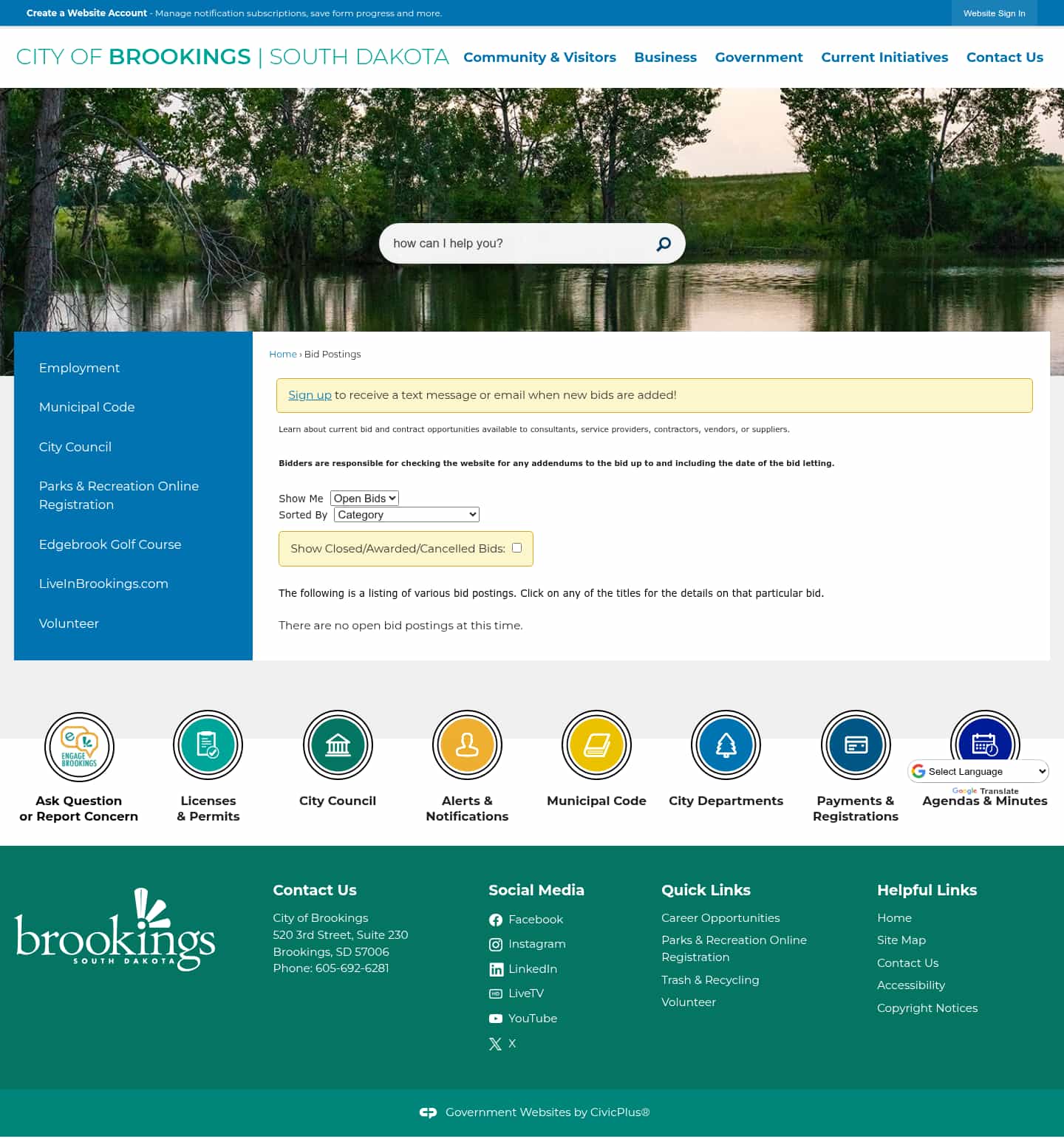Click the search magnifier icon
This screenshot has width=1064, height=1139.
(663, 244)
